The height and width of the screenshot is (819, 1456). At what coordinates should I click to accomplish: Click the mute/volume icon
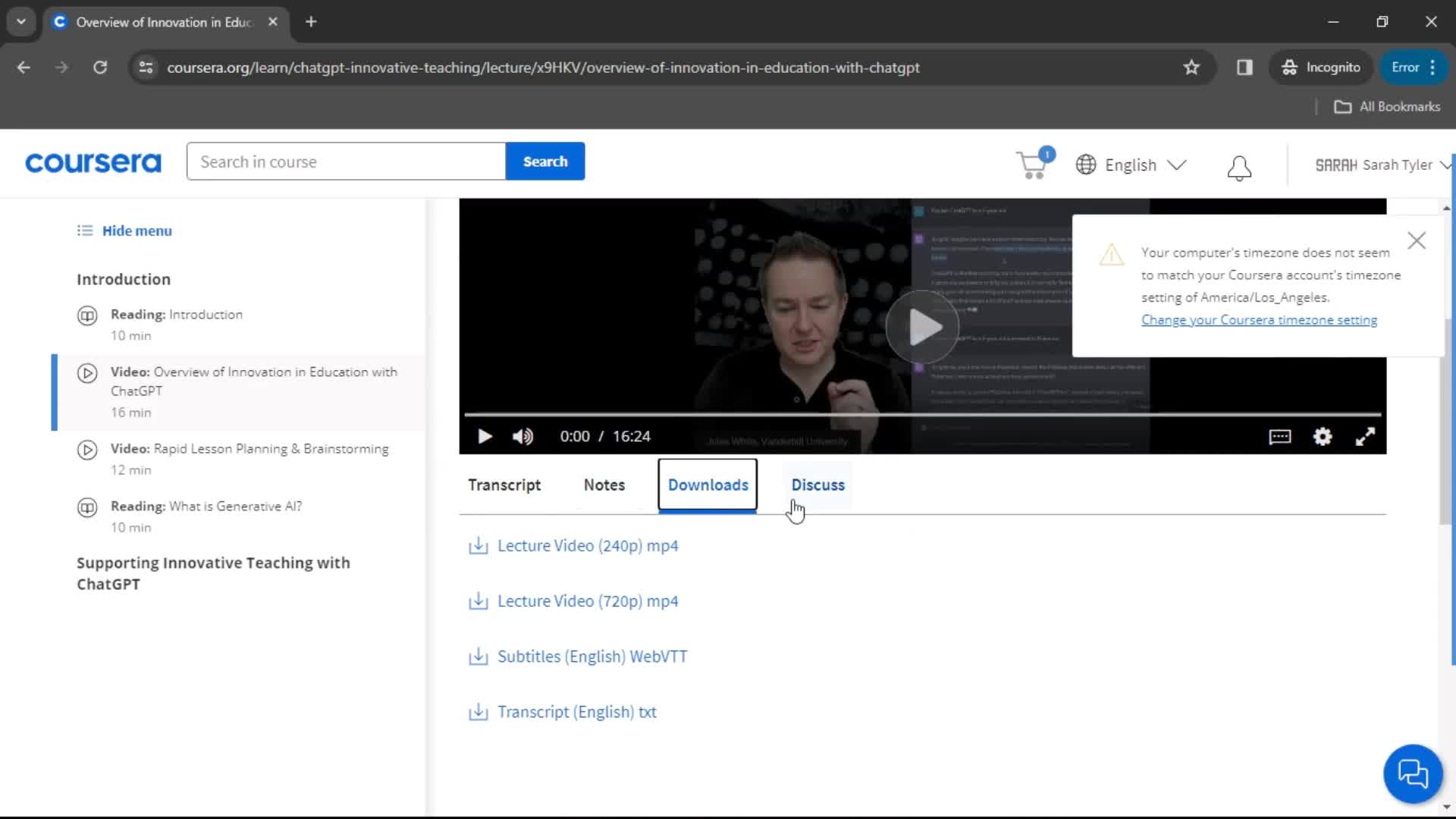pyautogui.click(x=523, y=436)
